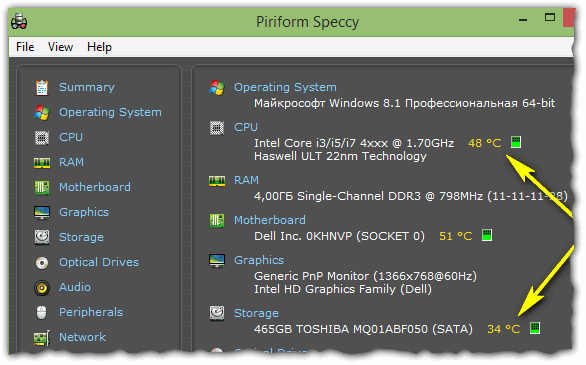Click the 34 °C storage temperature value
The width and height of the screenshot is (586, 365).
click(503, 329)
